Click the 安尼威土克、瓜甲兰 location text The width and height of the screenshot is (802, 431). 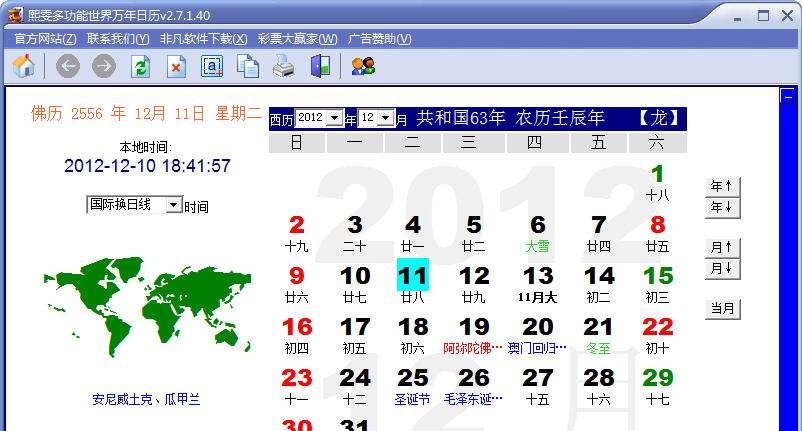click(x=146, y=399)
